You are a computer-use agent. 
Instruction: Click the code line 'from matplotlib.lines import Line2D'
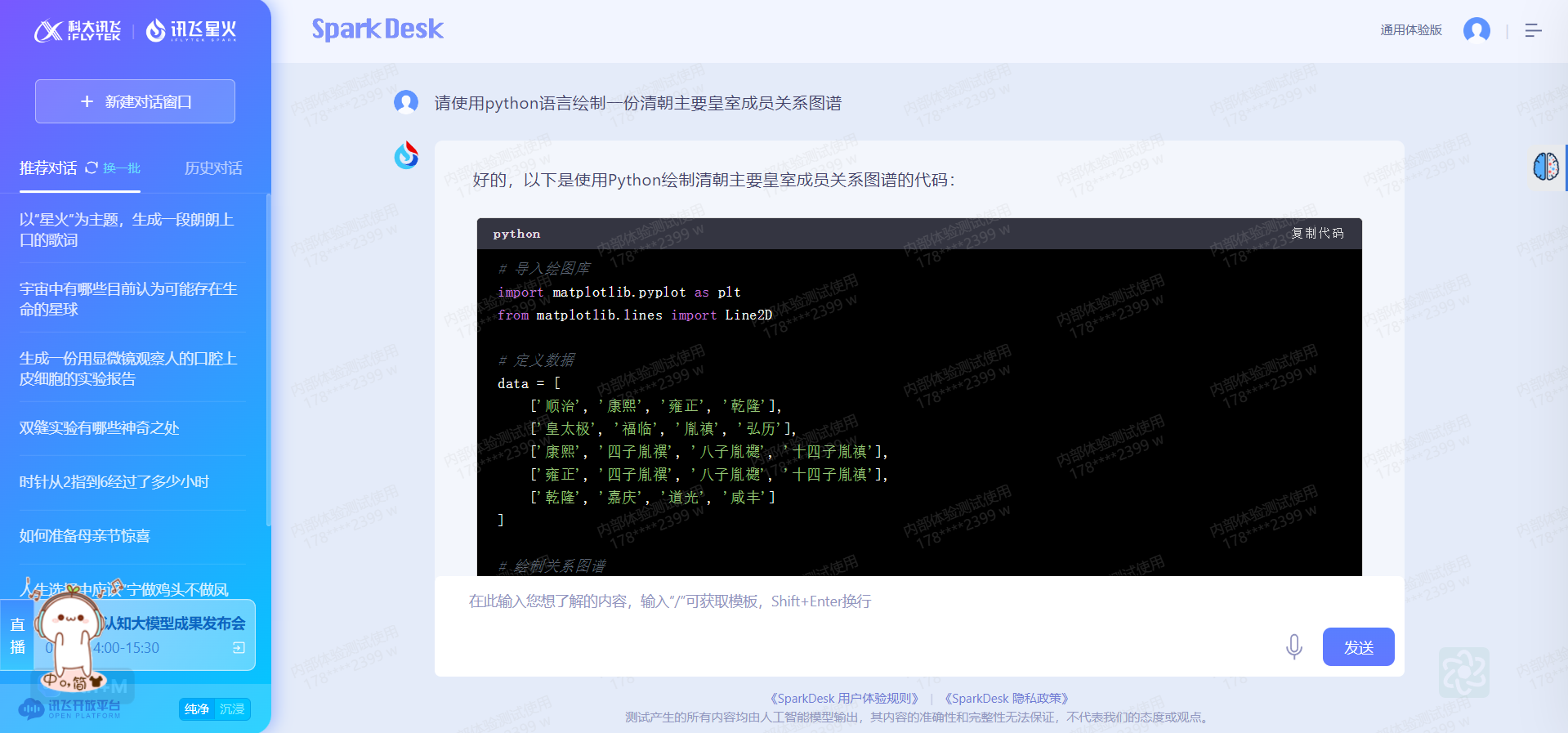tap(635, 315)
